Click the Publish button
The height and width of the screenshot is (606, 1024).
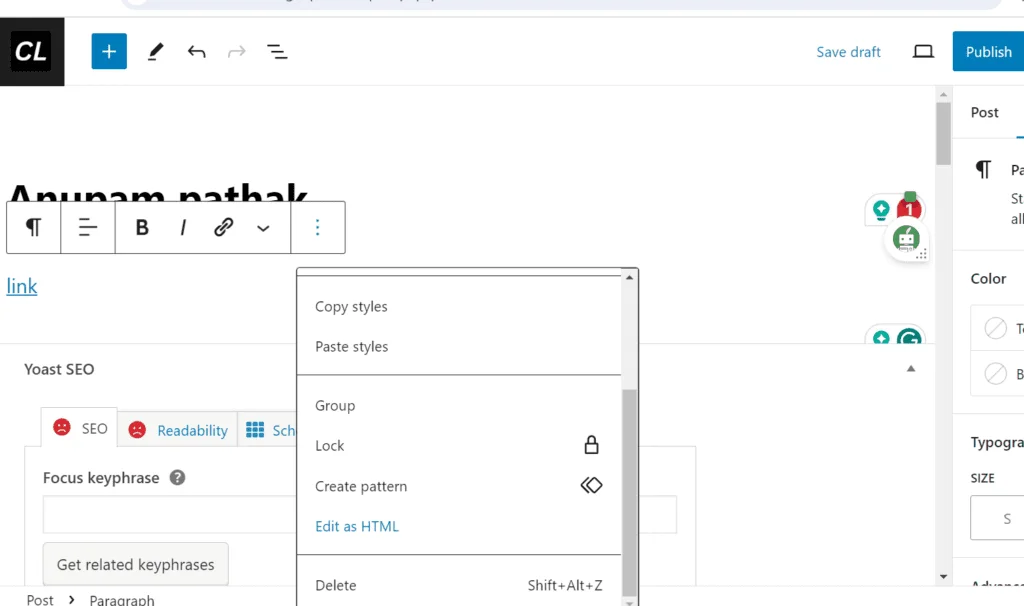click(x=987, y=52)
